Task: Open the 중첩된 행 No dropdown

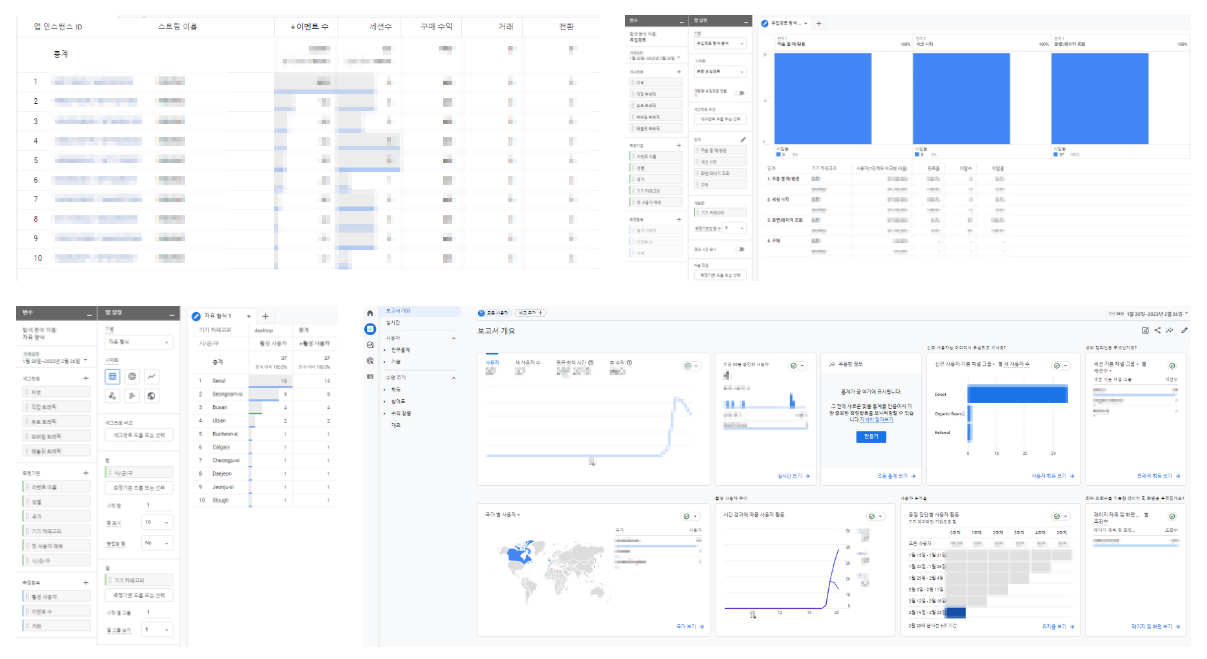Action: [x=157, y=543]
